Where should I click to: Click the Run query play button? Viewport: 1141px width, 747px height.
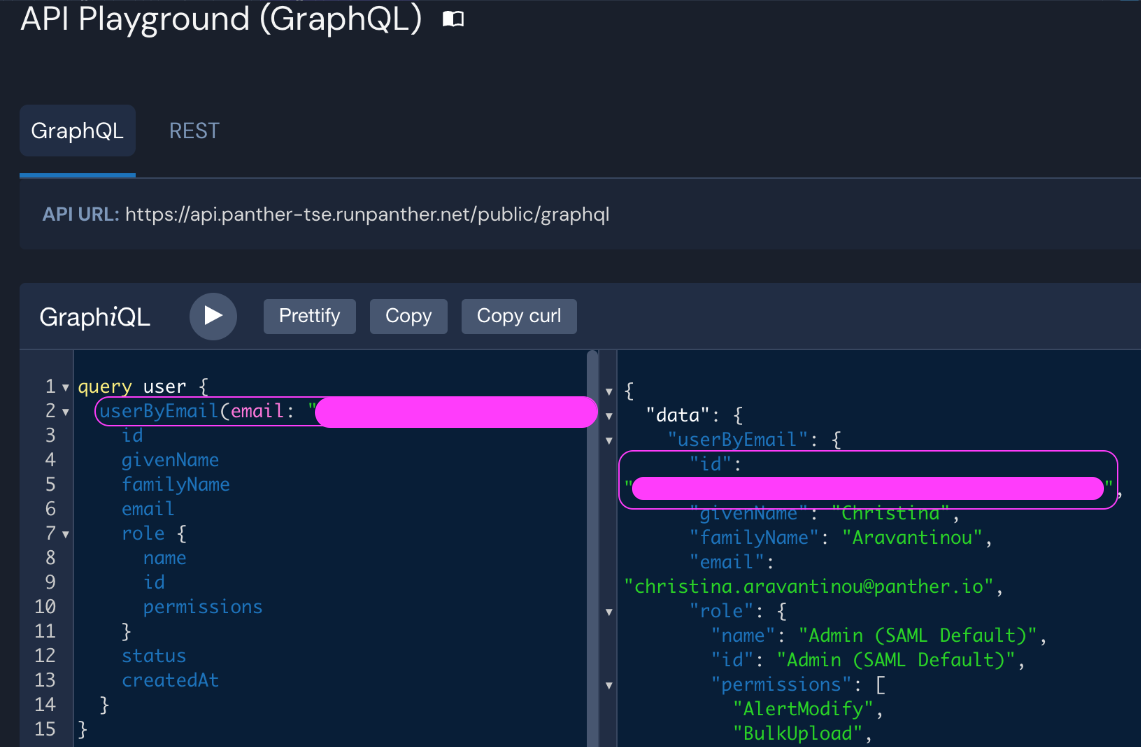pos(213,316)
